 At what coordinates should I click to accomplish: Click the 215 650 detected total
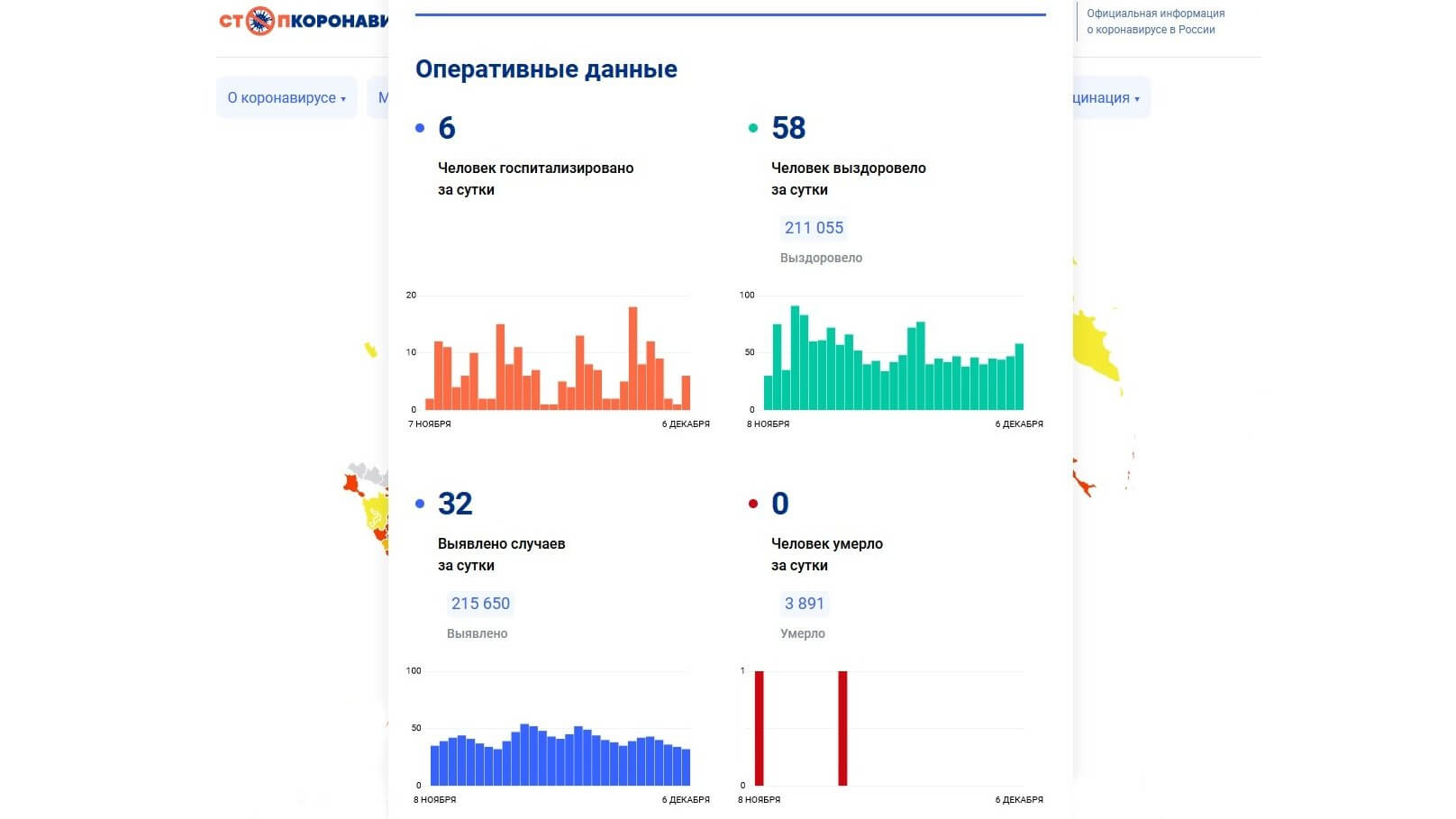point(480,604)
